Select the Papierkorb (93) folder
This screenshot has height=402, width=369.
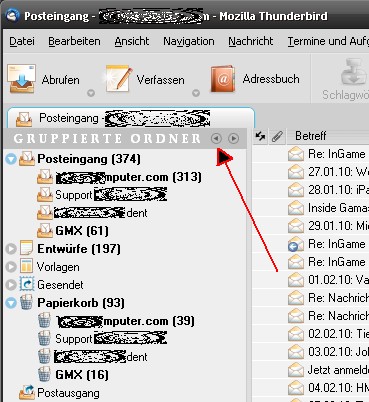click(x=81, y=303)
